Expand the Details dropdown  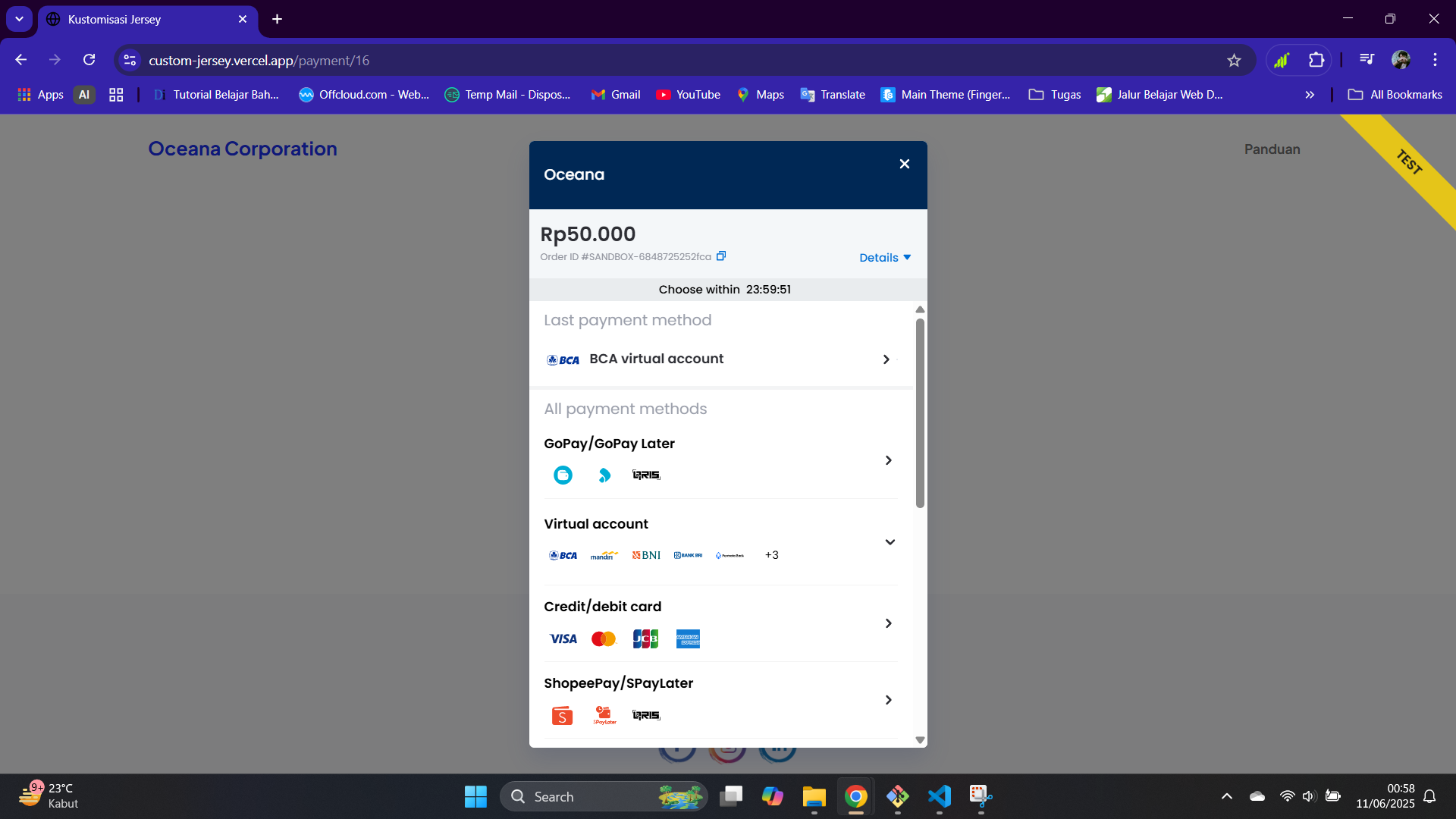coord(884,258)
